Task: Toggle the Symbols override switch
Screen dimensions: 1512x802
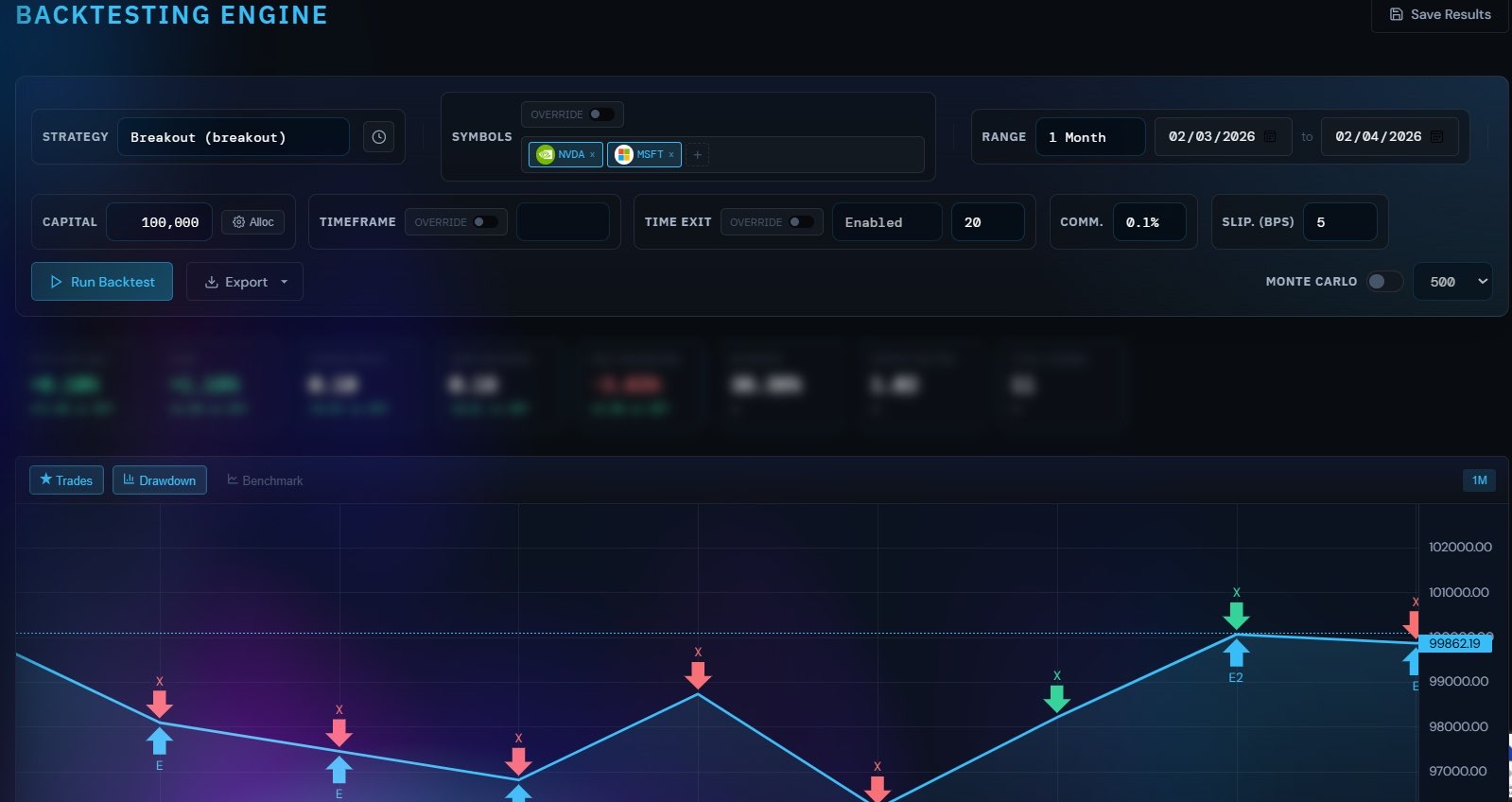Action: click(x=601, y=114)
